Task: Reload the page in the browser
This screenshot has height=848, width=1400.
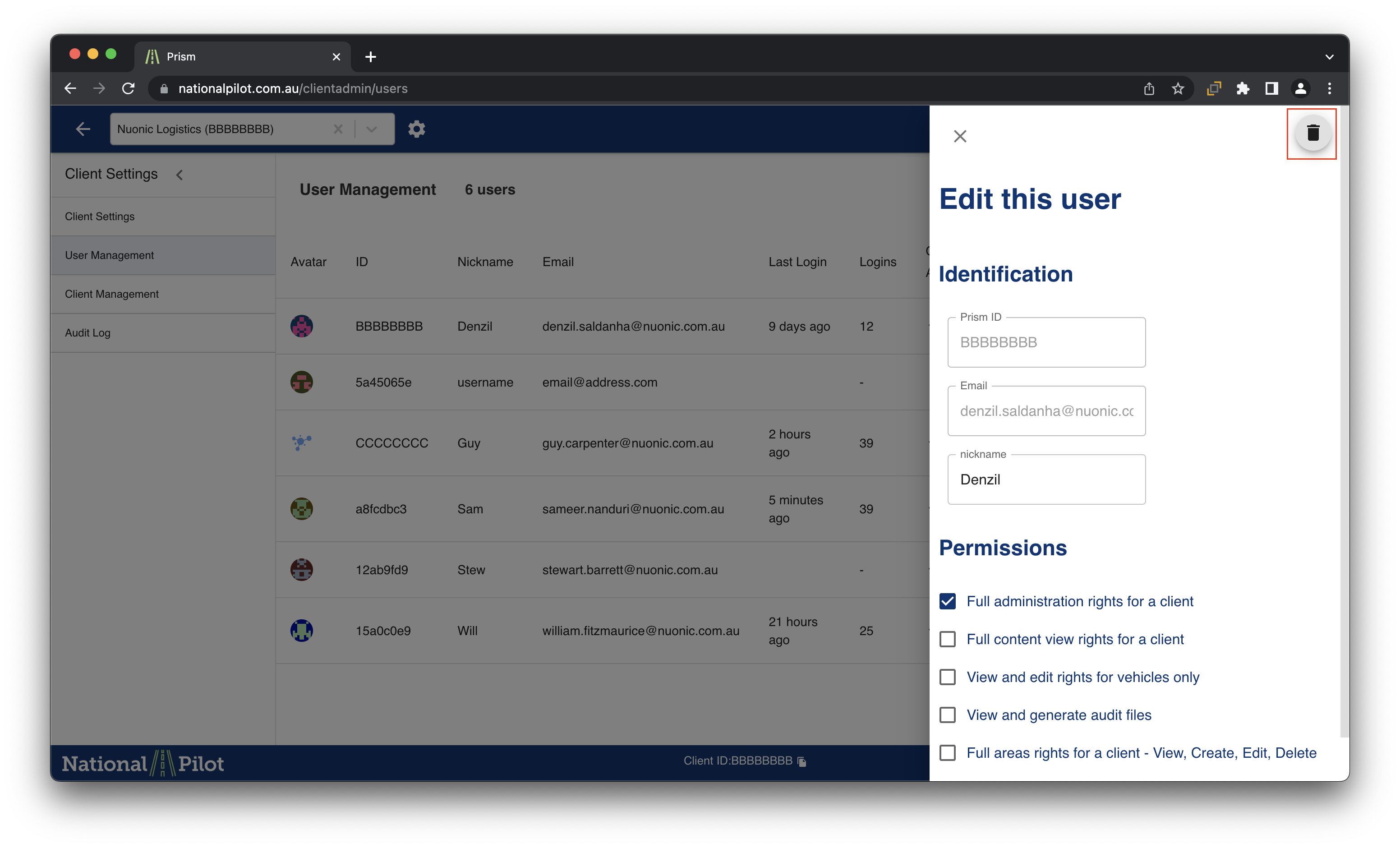Action: (129, 89)
